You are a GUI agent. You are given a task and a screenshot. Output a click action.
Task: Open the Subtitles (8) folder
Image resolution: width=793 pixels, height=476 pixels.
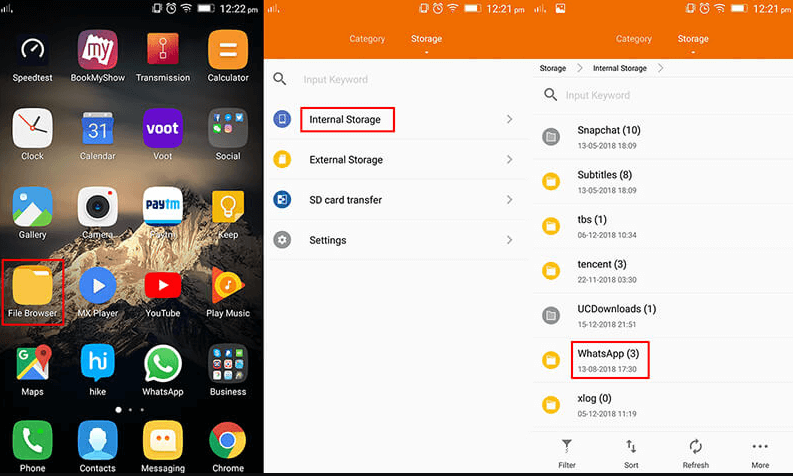[663, 182]
